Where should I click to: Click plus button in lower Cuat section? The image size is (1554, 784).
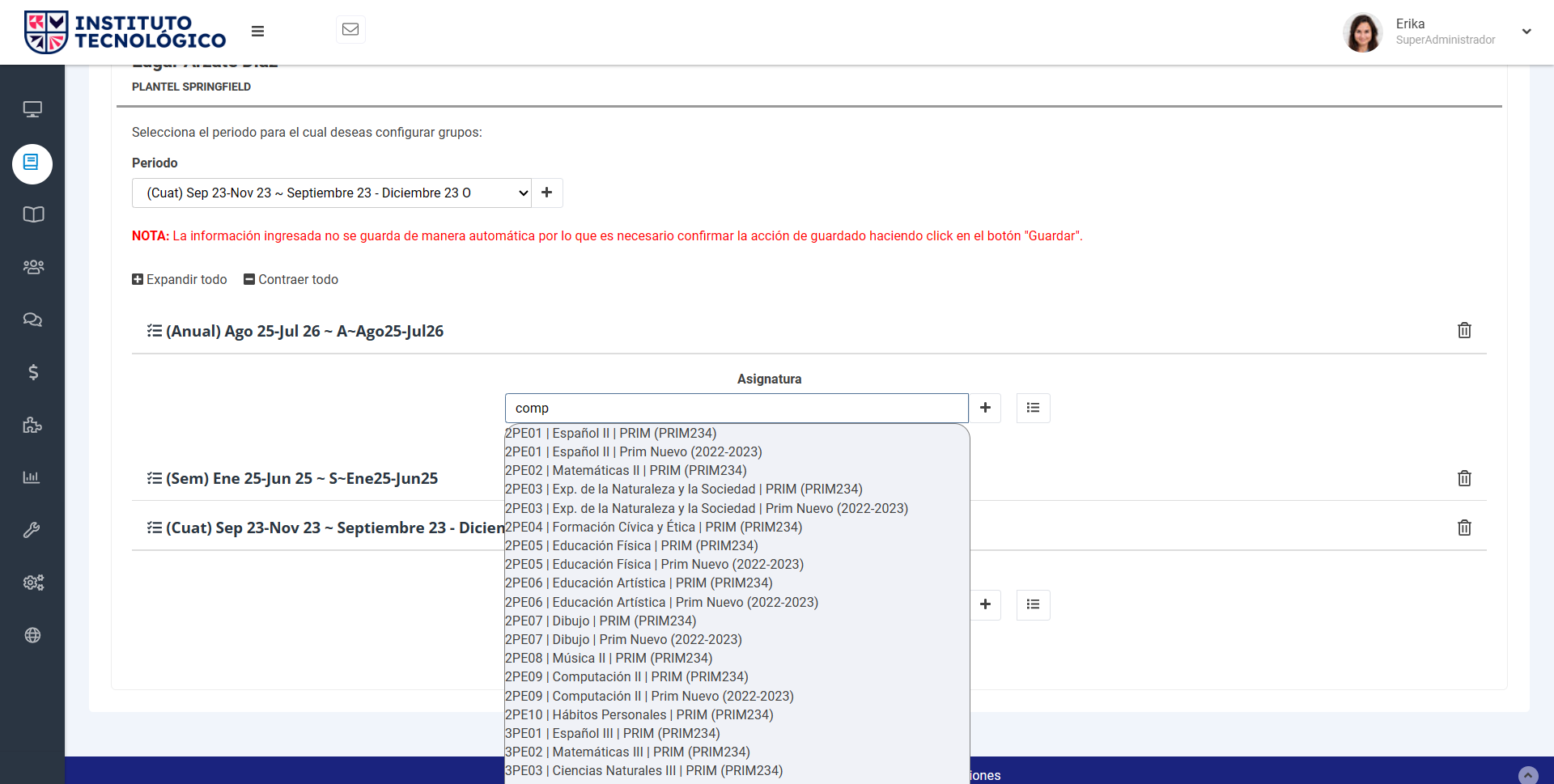tap(985, 604)
